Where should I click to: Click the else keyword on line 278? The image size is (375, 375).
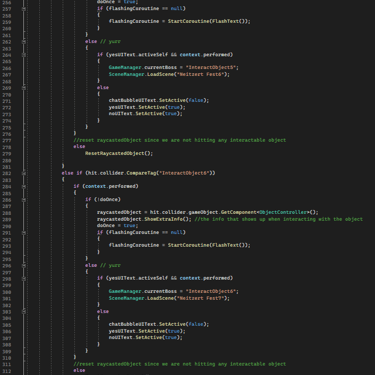click(x=79, y=147)
